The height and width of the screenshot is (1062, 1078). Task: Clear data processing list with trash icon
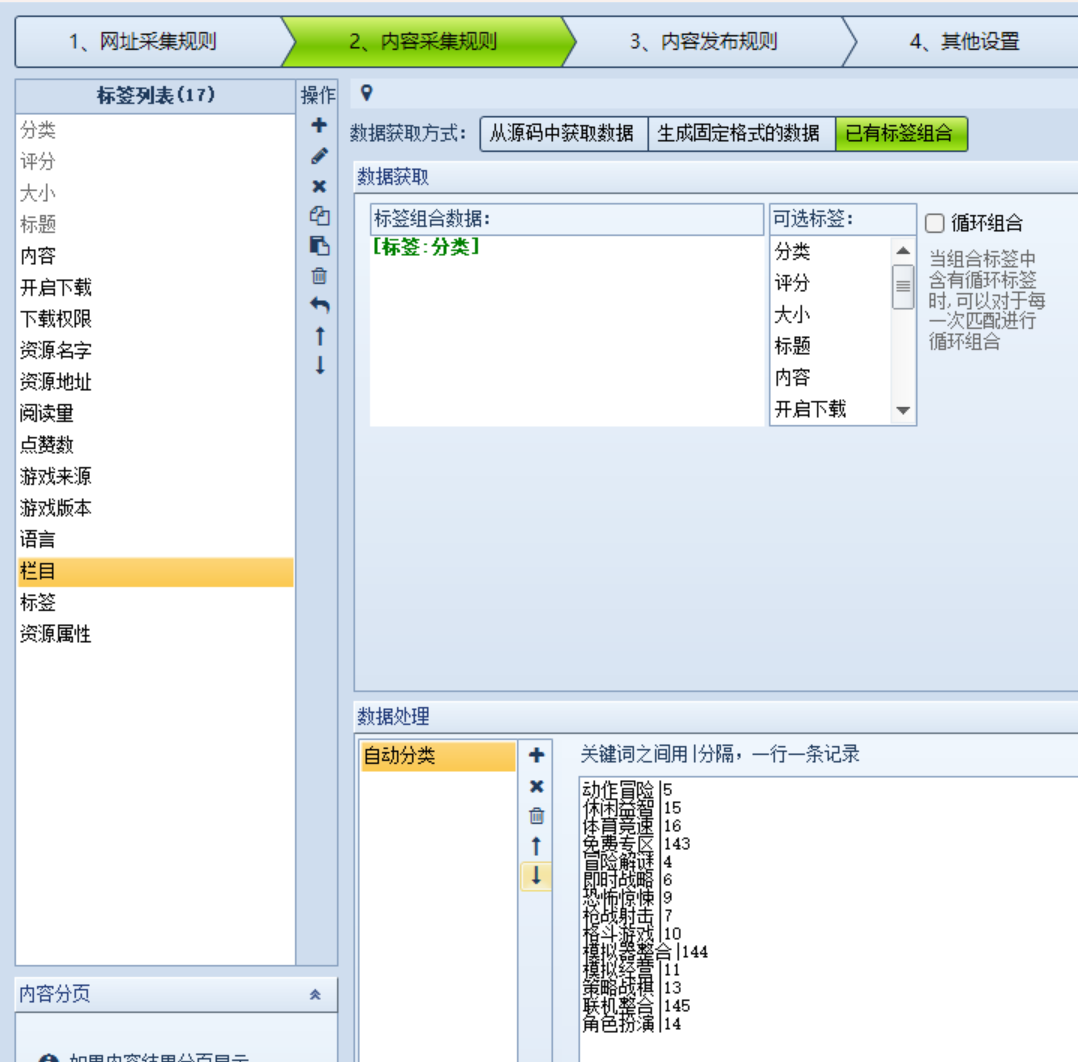point(536,816)
